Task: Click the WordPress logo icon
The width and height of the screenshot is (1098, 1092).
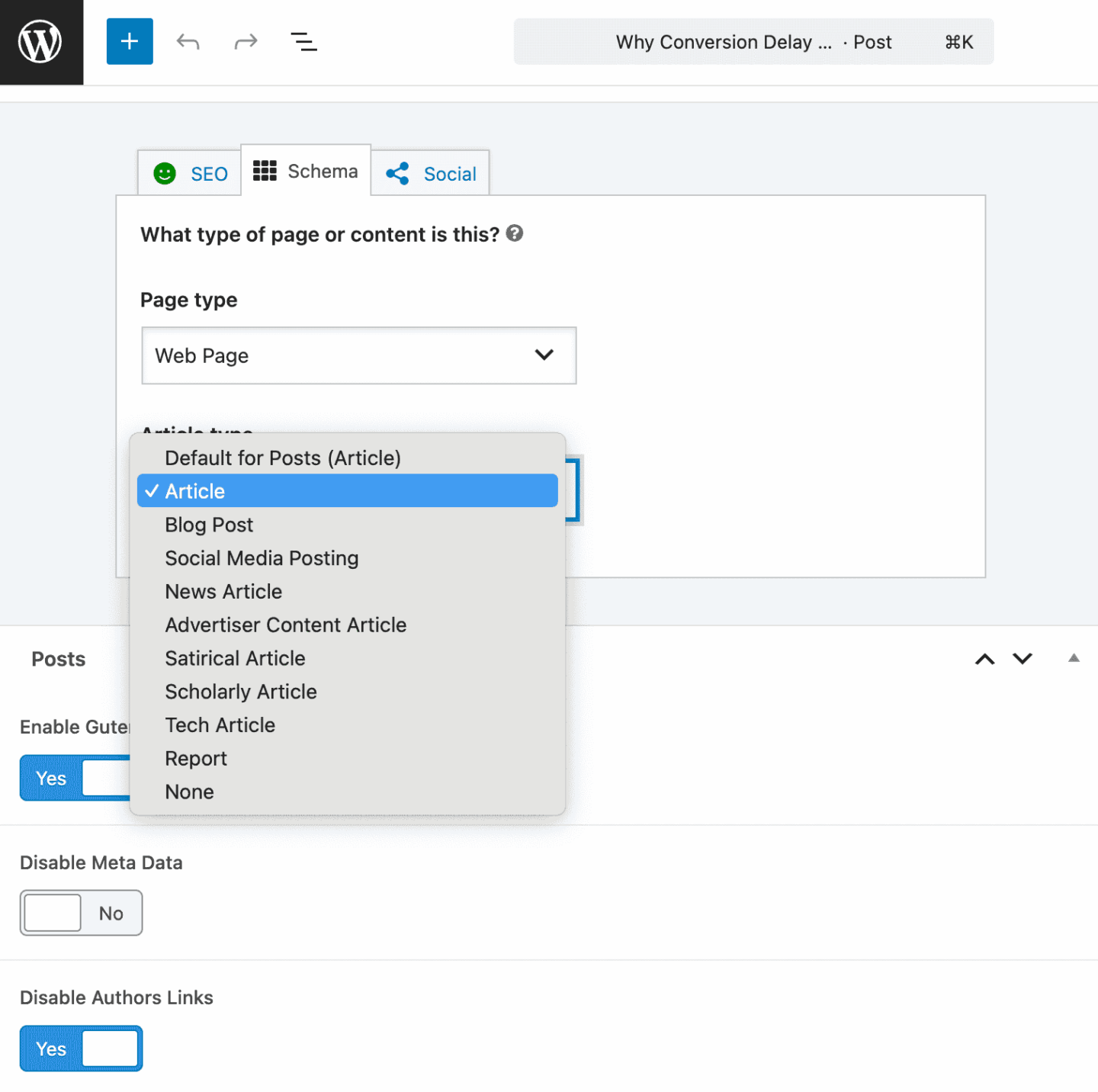Action: point(40,42)
